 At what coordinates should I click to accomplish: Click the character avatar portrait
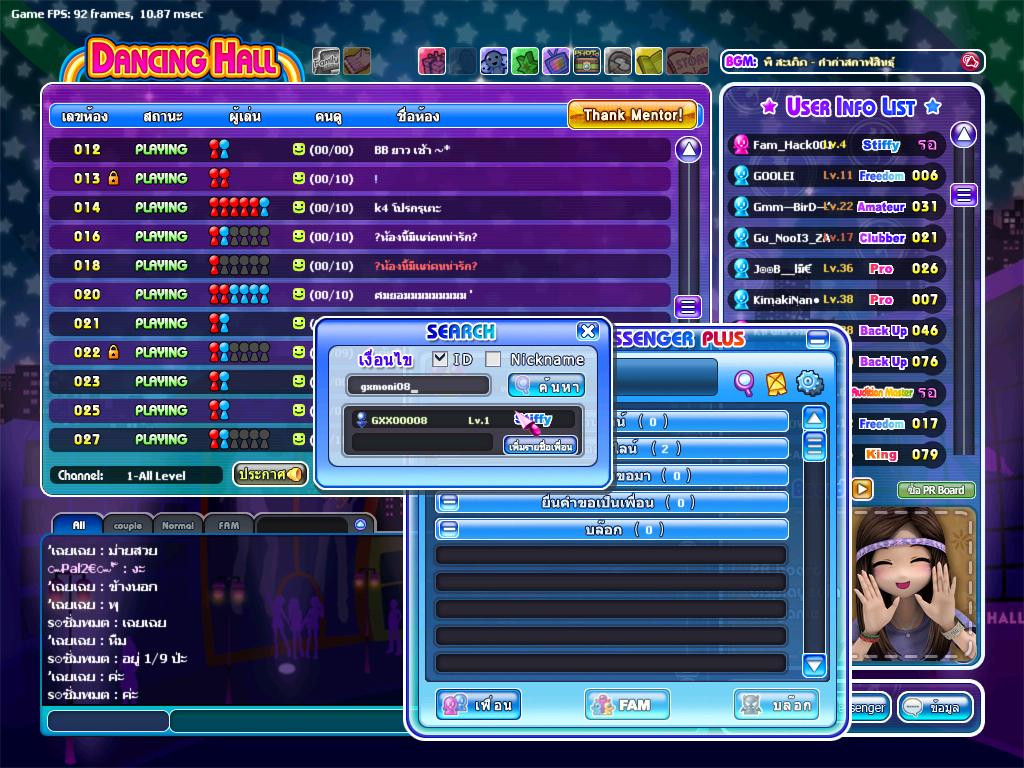click(x=914, y=583)
